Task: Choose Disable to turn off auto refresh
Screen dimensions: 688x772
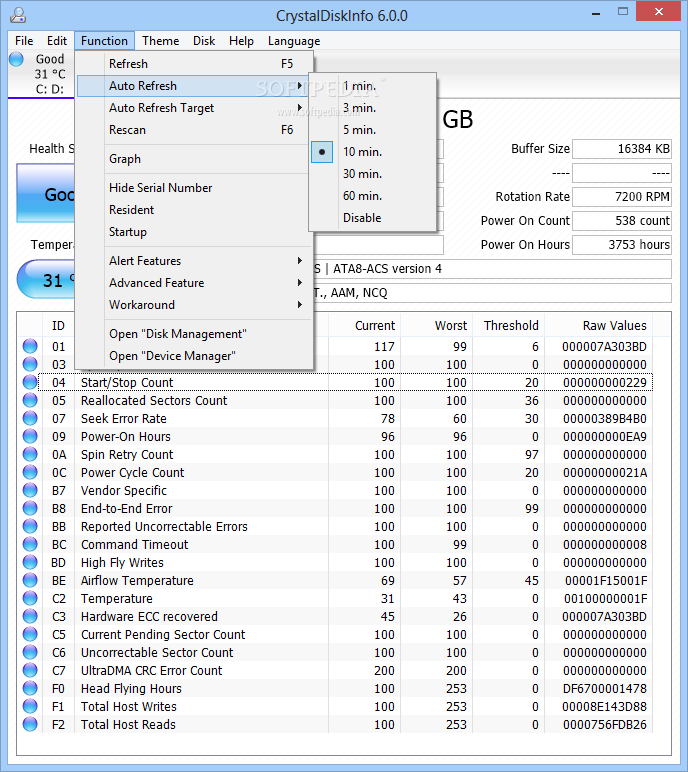Action: [x=372, y=218]
